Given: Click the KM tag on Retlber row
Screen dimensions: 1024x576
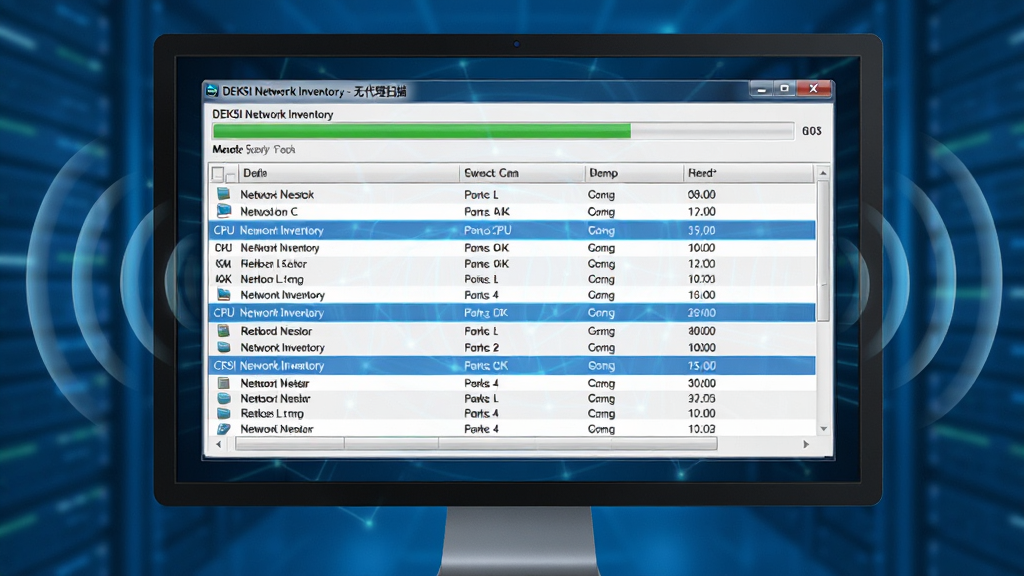Looking at the screenshot, I should pos(223,264).
